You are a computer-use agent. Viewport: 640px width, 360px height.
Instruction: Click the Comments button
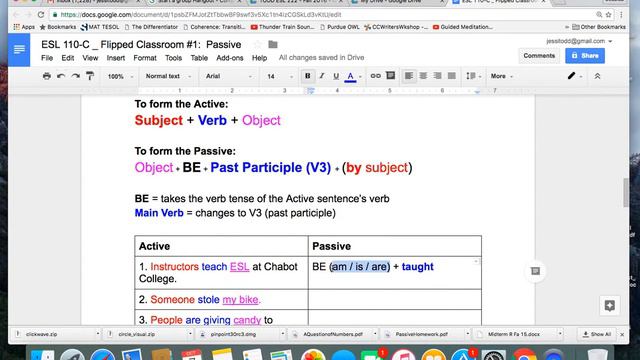point(539,56)
